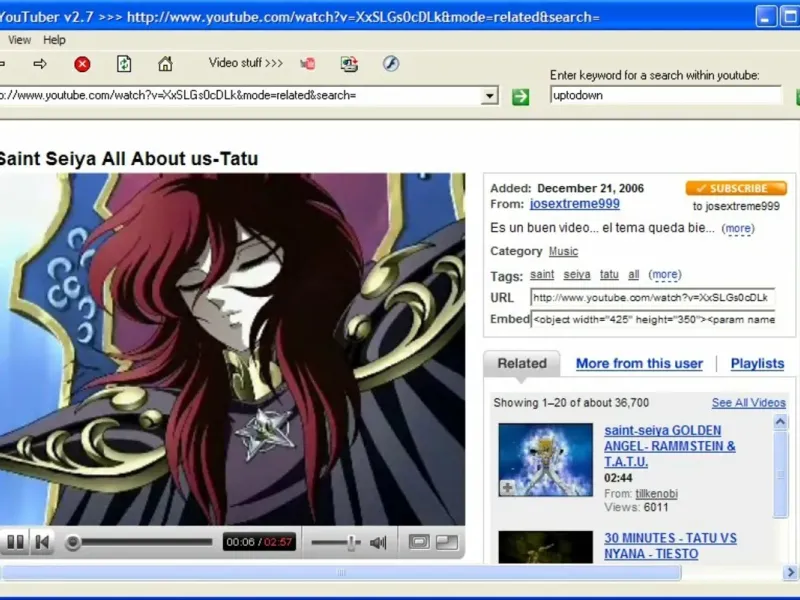Switch to the Playlists tab
This screenshot has width=800, height=600.
tap(758, 363)
